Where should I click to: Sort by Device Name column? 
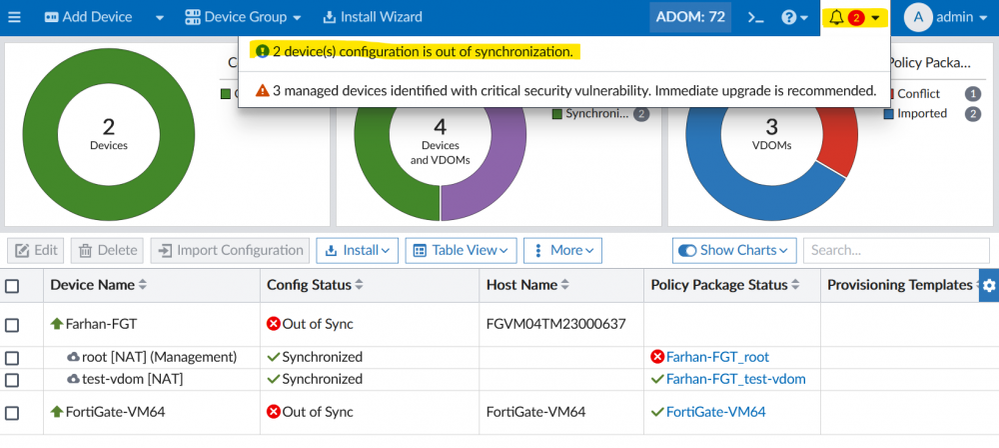click(x=142, y=285)
